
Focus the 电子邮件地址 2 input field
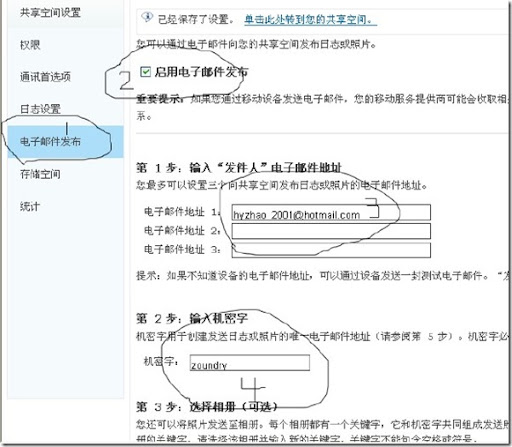click(331, 231)
